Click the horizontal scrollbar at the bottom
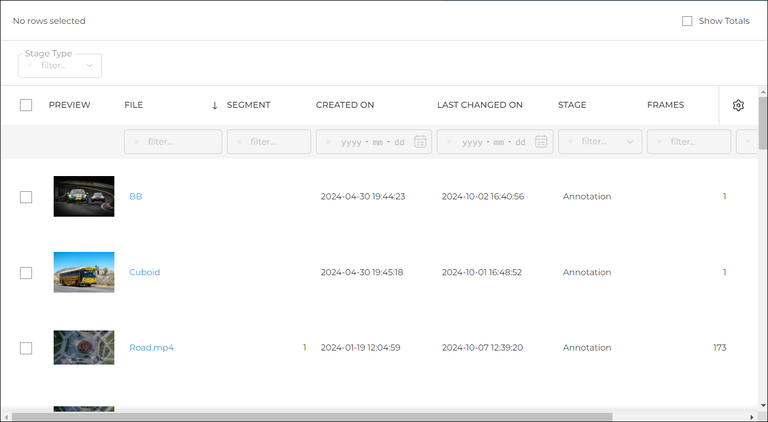 312,417
